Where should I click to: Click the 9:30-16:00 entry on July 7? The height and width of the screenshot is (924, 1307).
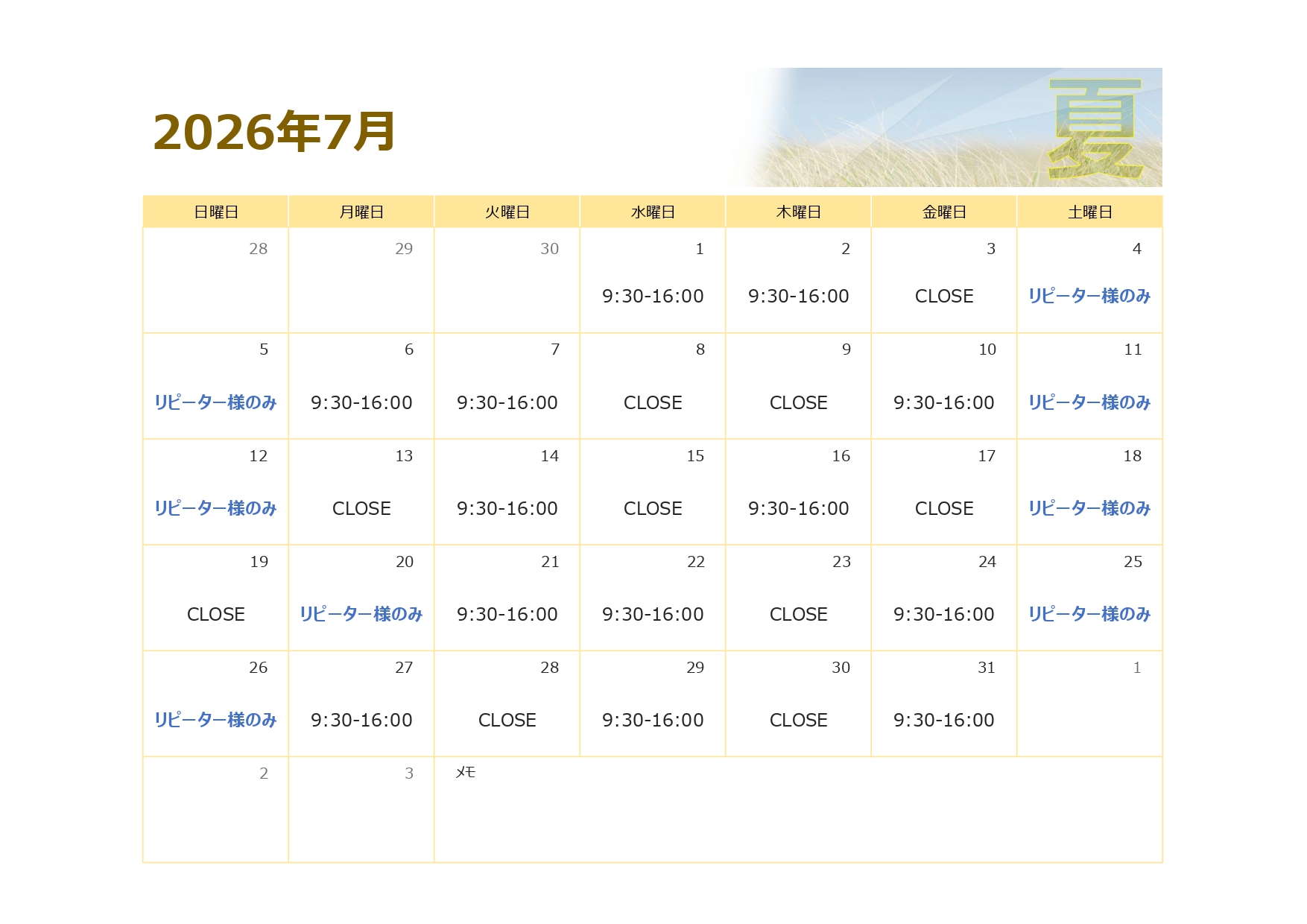[507, 403]
